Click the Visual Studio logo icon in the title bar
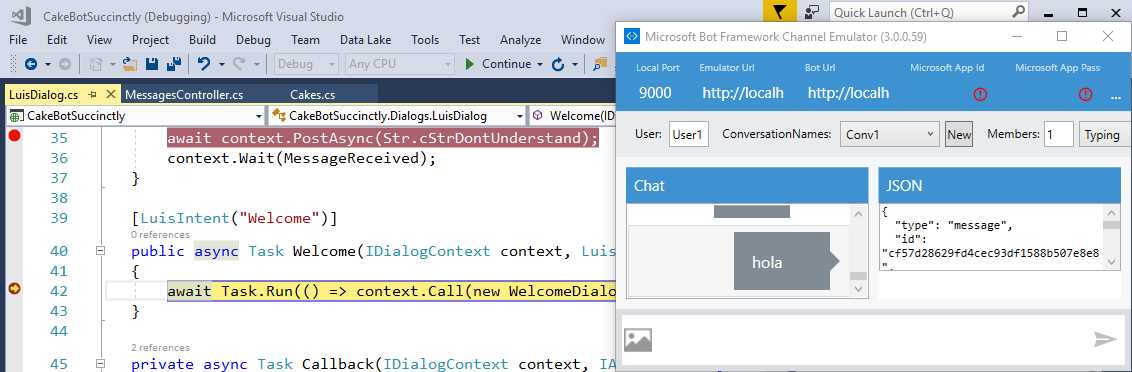 point(21,15)
